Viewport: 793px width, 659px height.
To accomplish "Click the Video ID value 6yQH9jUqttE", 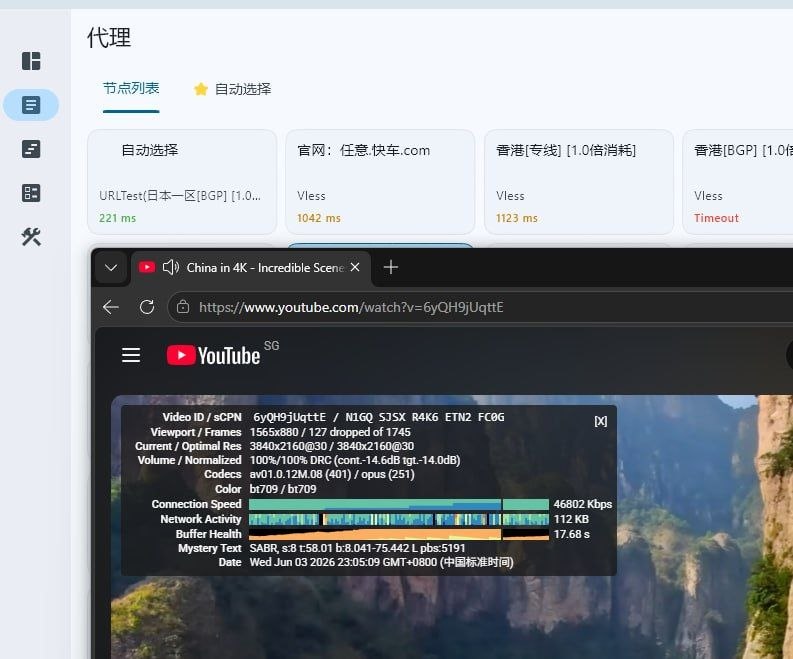I will 289,417.
